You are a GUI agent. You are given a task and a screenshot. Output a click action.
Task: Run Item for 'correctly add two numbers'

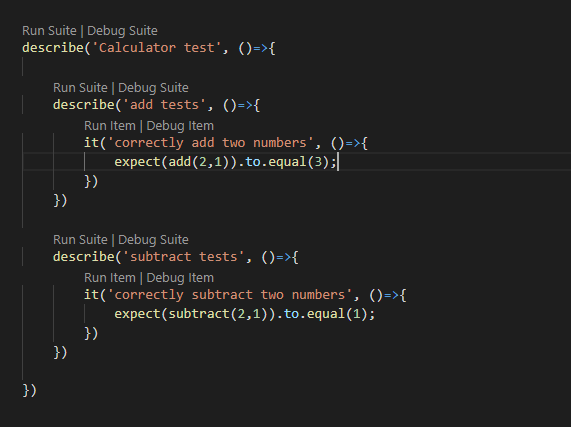[110, 126]
